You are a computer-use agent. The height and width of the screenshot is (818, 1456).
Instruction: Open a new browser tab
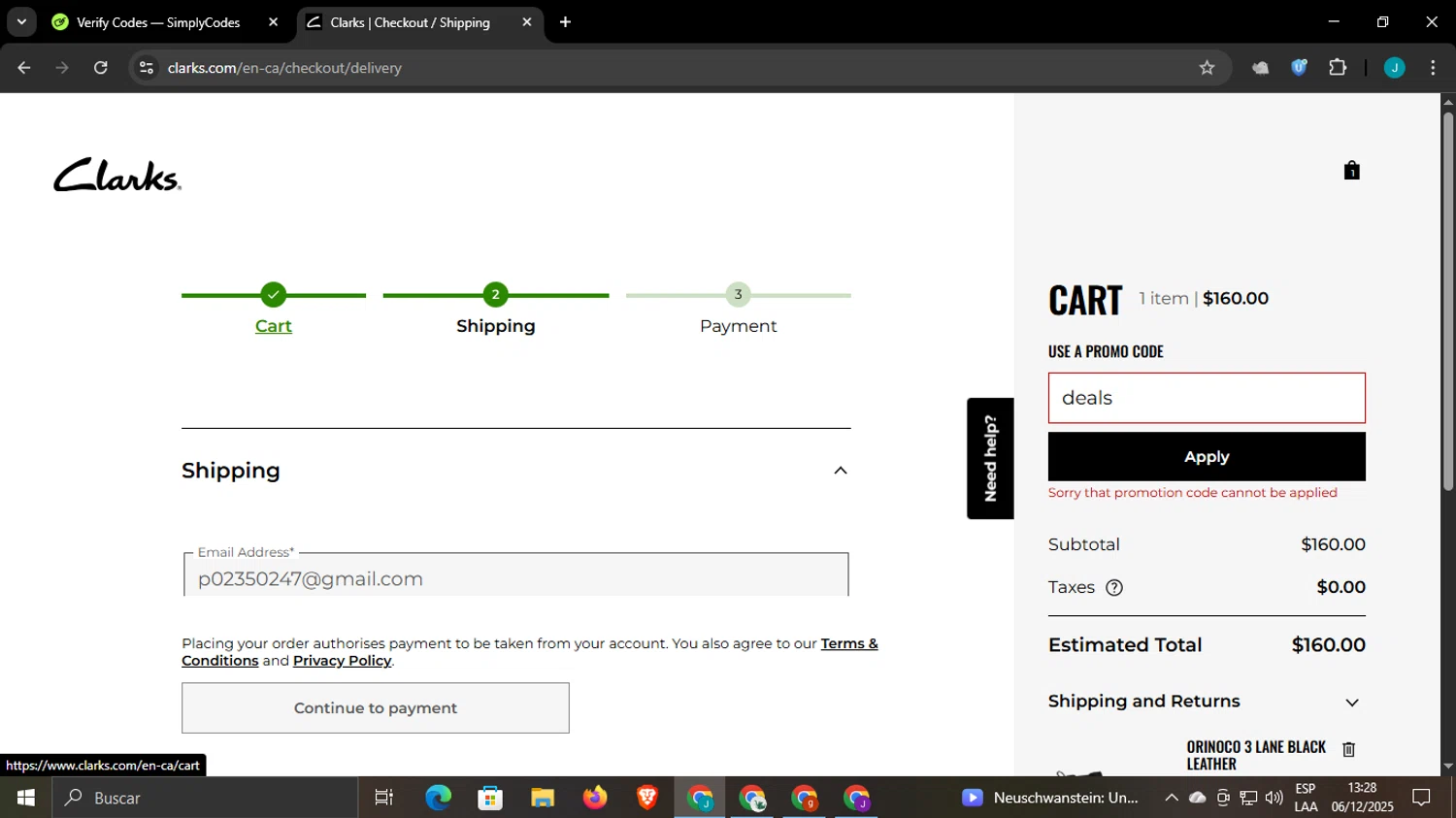565,22
